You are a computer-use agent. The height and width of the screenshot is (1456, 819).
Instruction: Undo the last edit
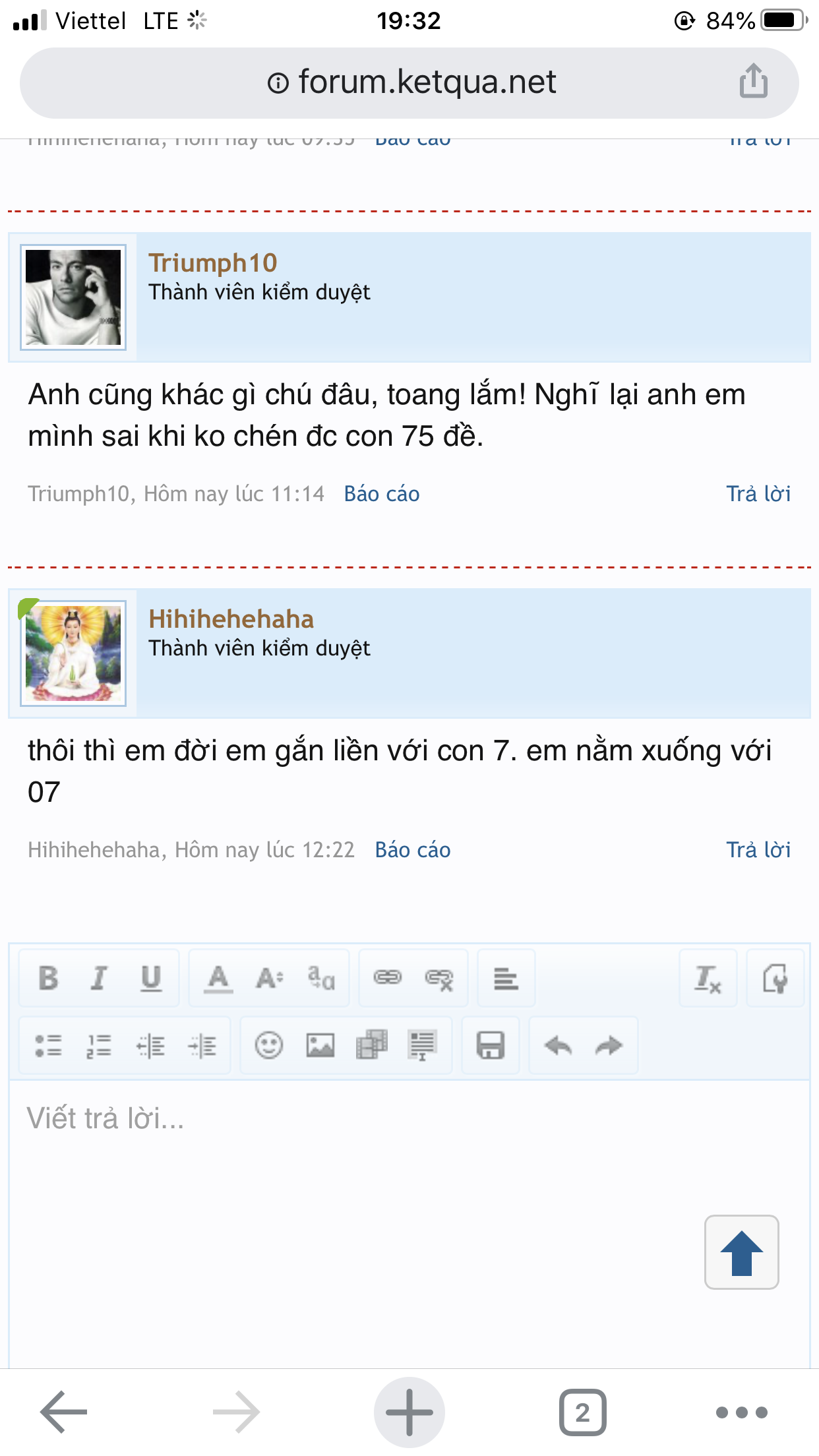(x=558, y=1046)
